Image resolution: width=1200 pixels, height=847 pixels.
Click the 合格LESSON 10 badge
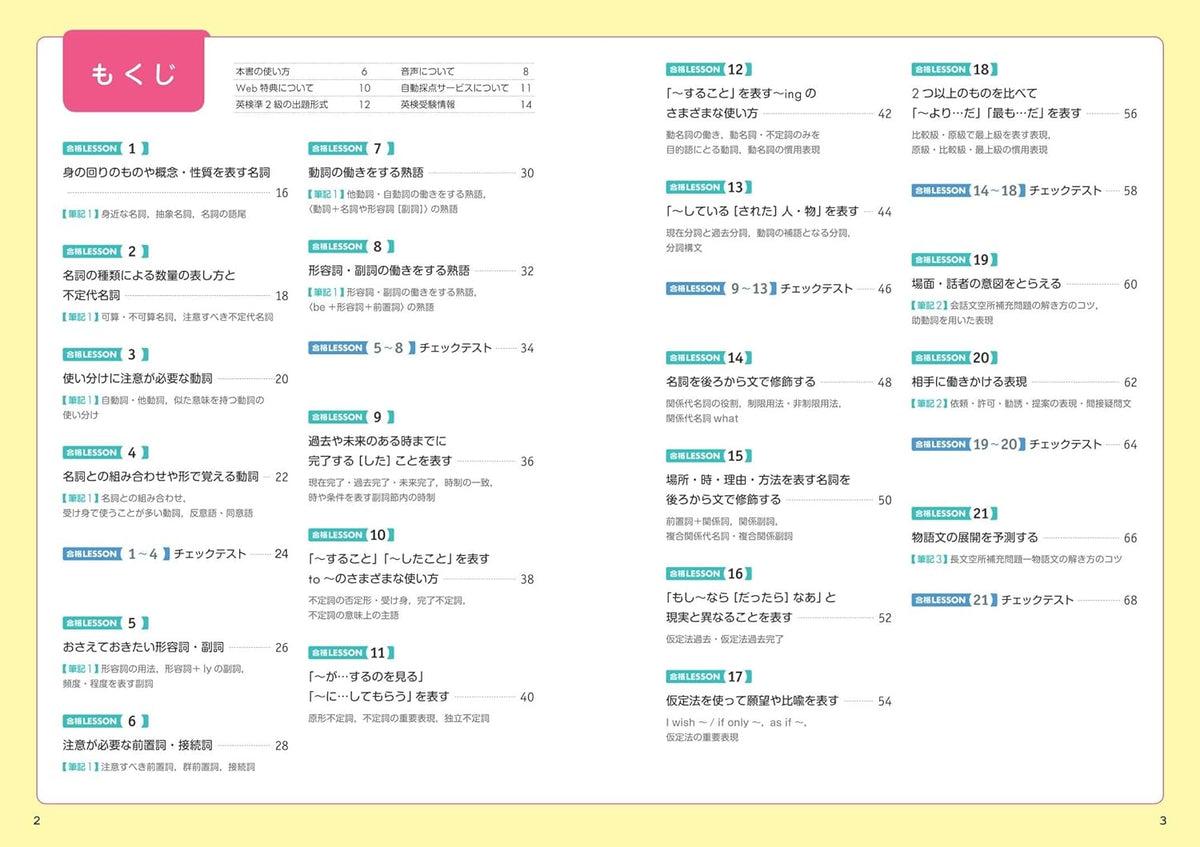[x=352, y=535]
